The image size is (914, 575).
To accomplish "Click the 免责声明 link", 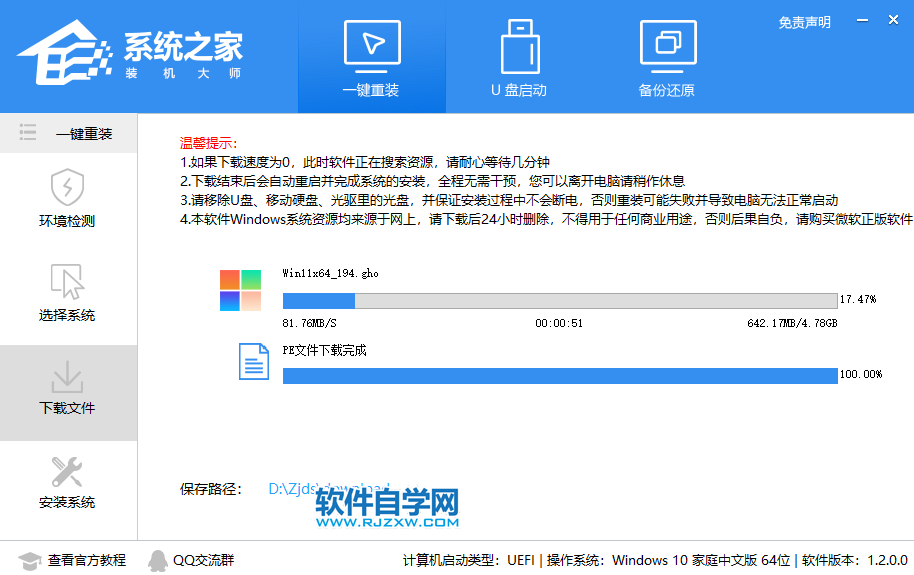I will pyautogui.click(x=804, y=23).
